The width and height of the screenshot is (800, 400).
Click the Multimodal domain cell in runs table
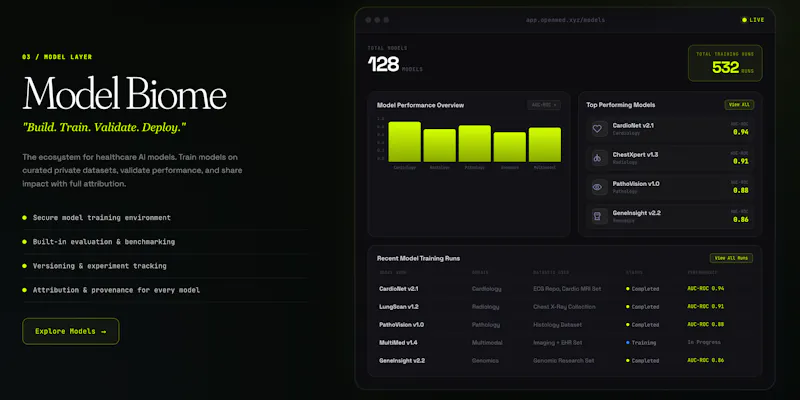(x=487, y=343)
